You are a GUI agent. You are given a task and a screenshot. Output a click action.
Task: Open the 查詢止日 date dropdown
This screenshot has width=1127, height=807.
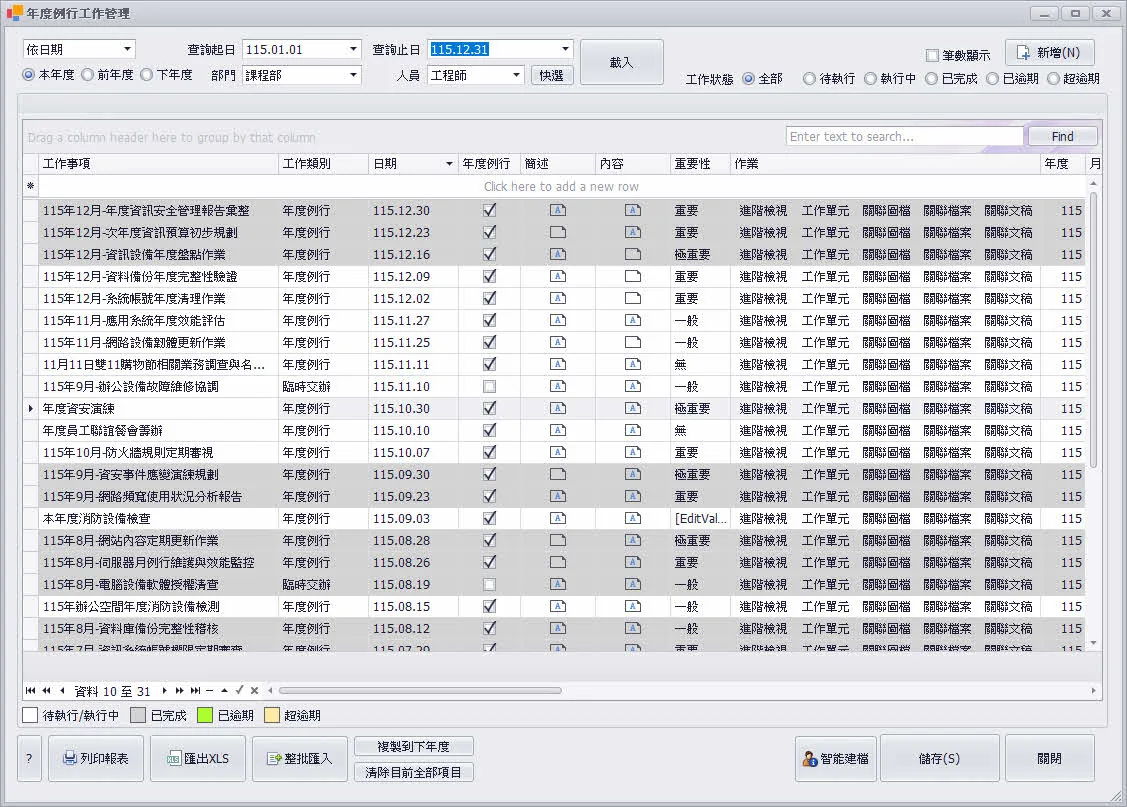tap(566, 49)
